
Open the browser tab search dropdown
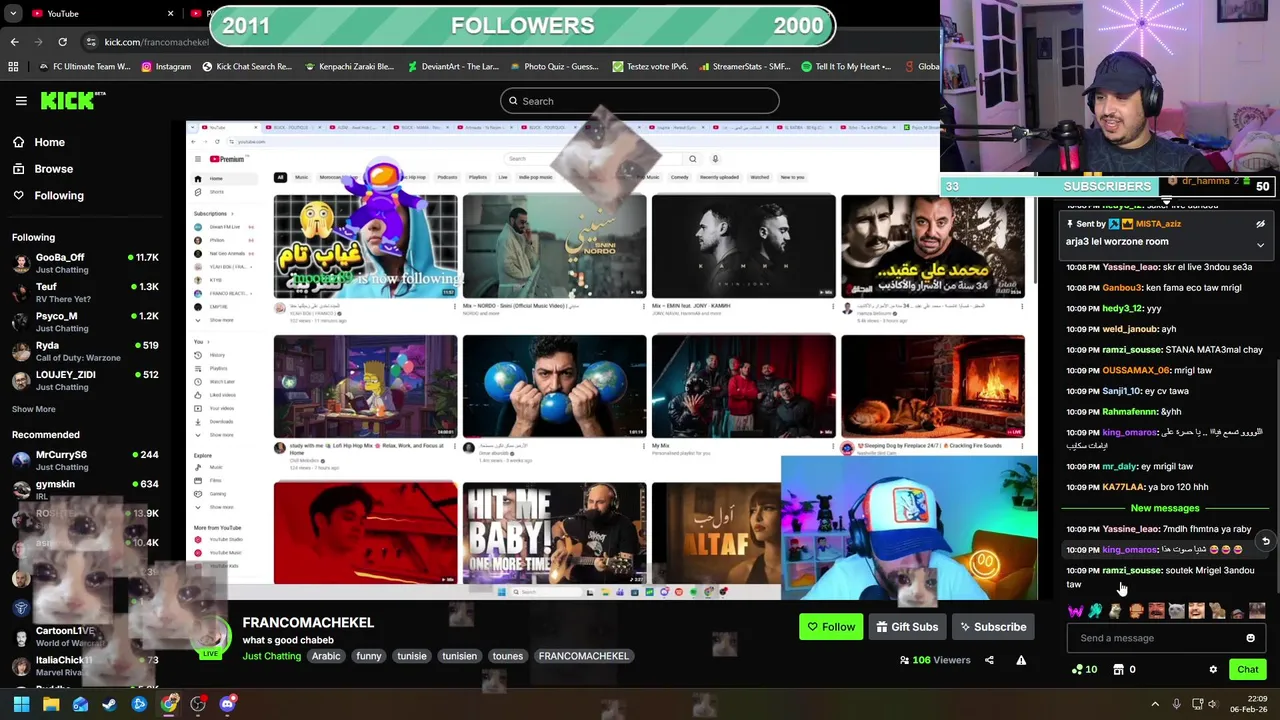13,13
